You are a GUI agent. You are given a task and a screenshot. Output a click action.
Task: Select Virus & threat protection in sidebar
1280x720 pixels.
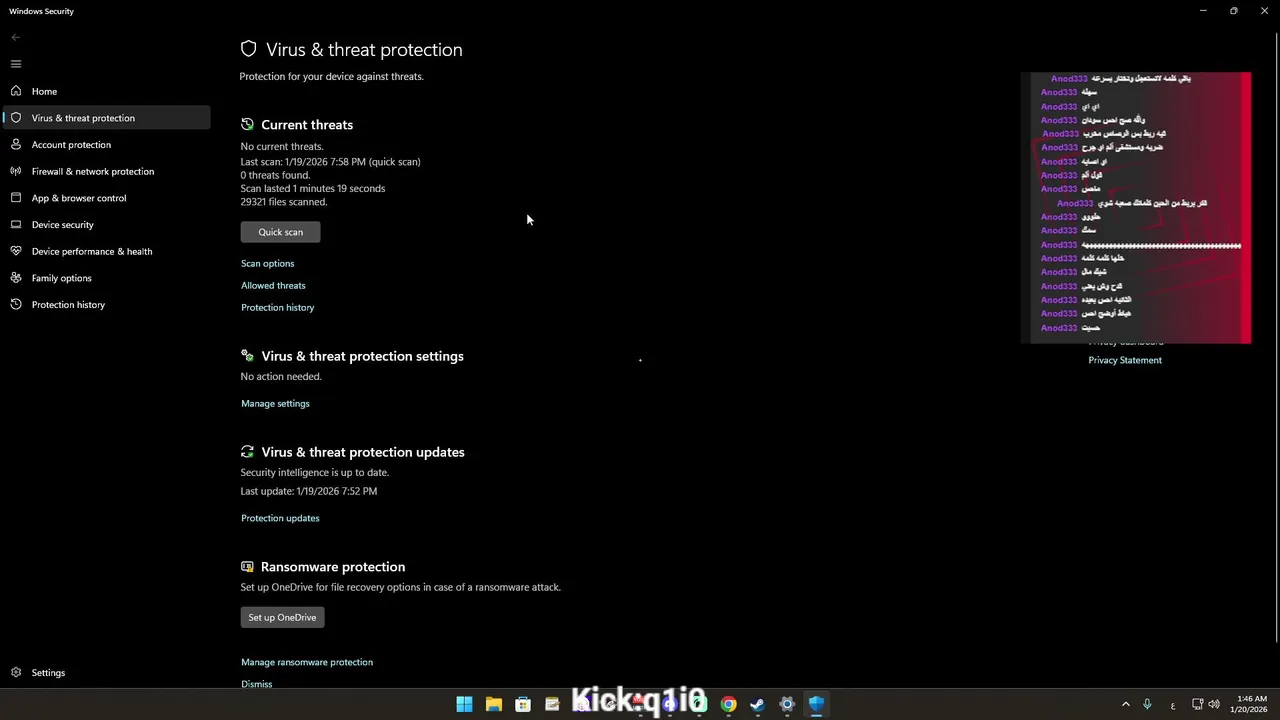click(107, 118)
